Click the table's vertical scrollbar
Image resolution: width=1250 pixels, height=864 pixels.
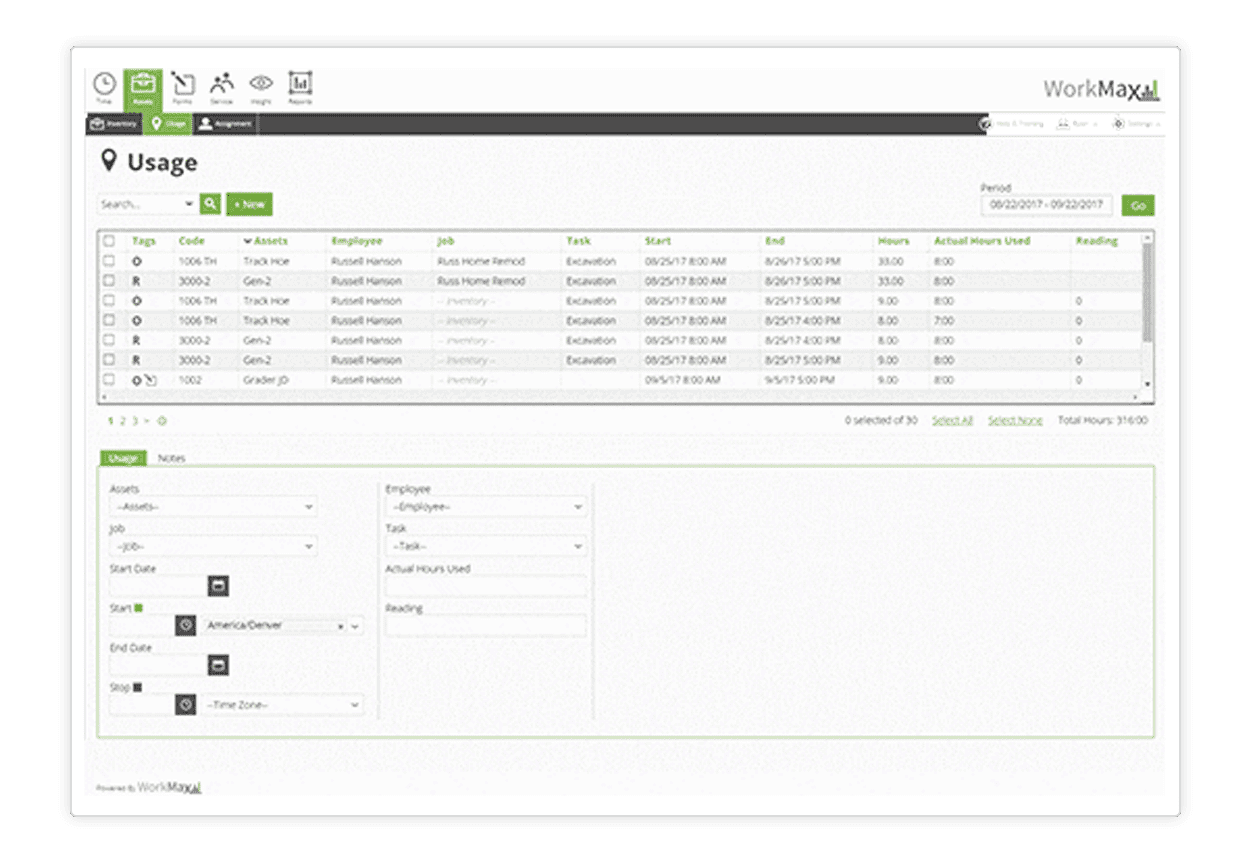(x=1147, y=300)
